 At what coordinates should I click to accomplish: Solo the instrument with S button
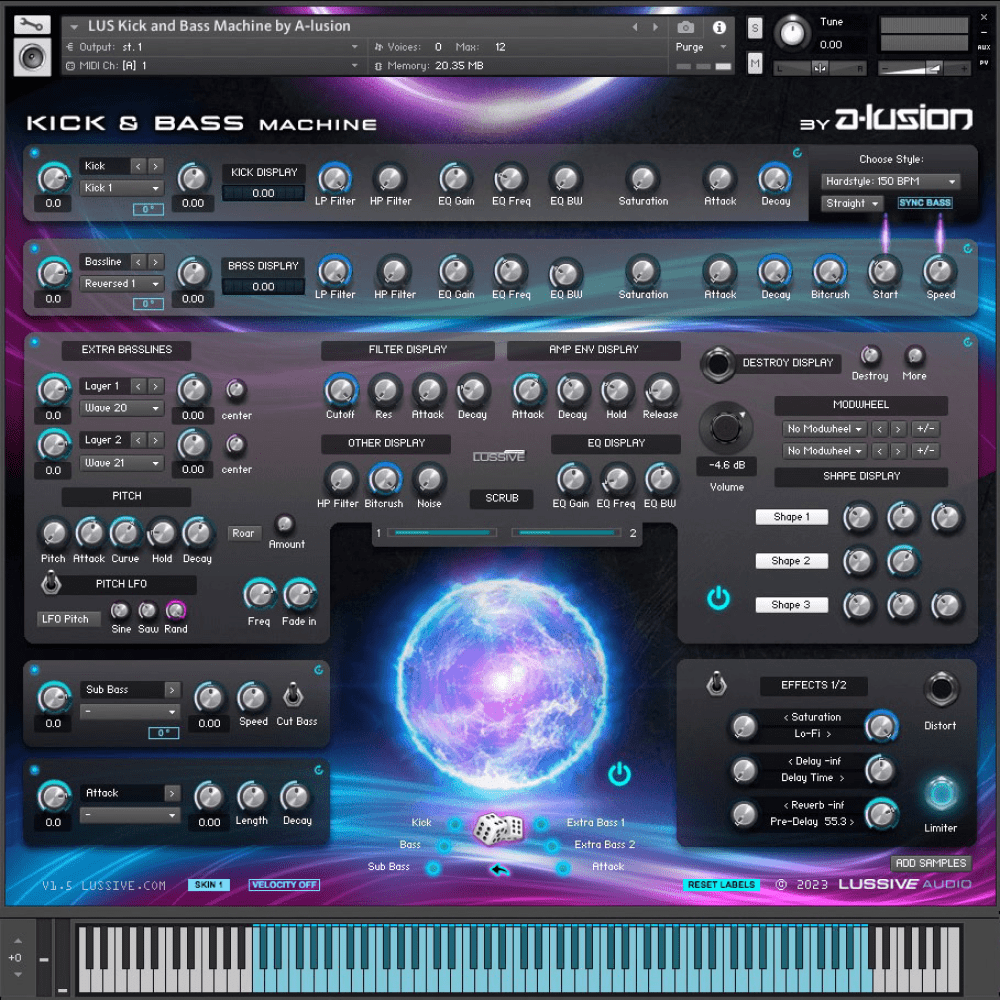755,27
